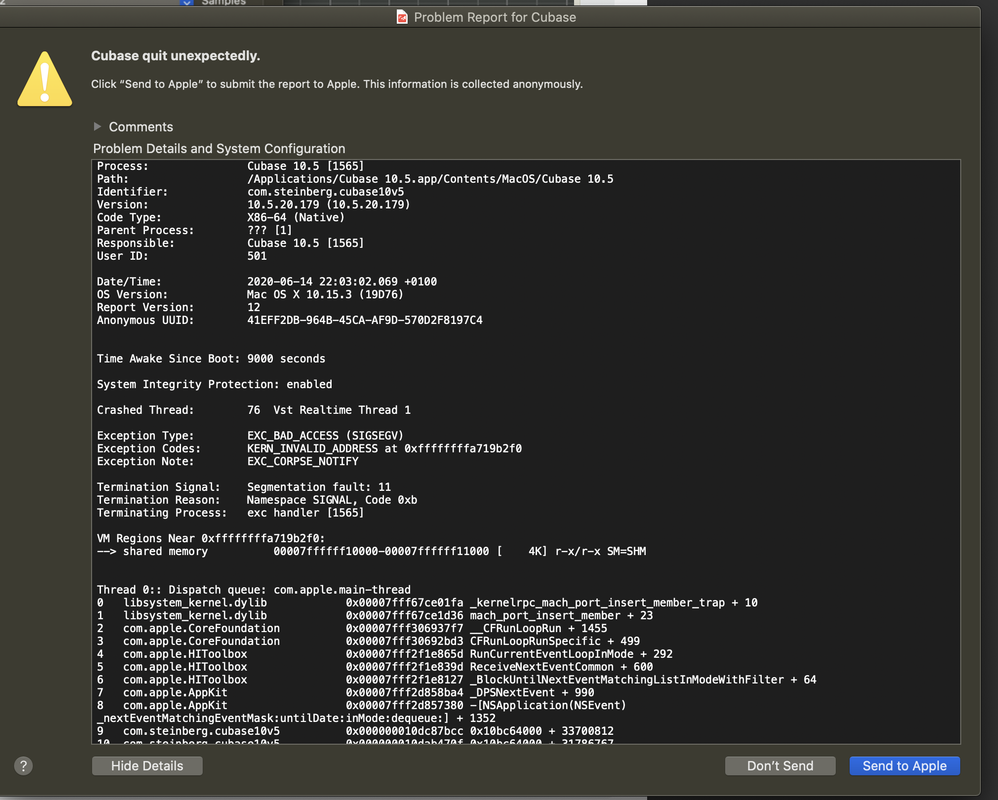Image resolution: width=998 pixels, height=800 pixels.
Task: Click the 'Click "Send to Apple" to submit' description text
Action: pyautogui.click(x=337, y=84)
